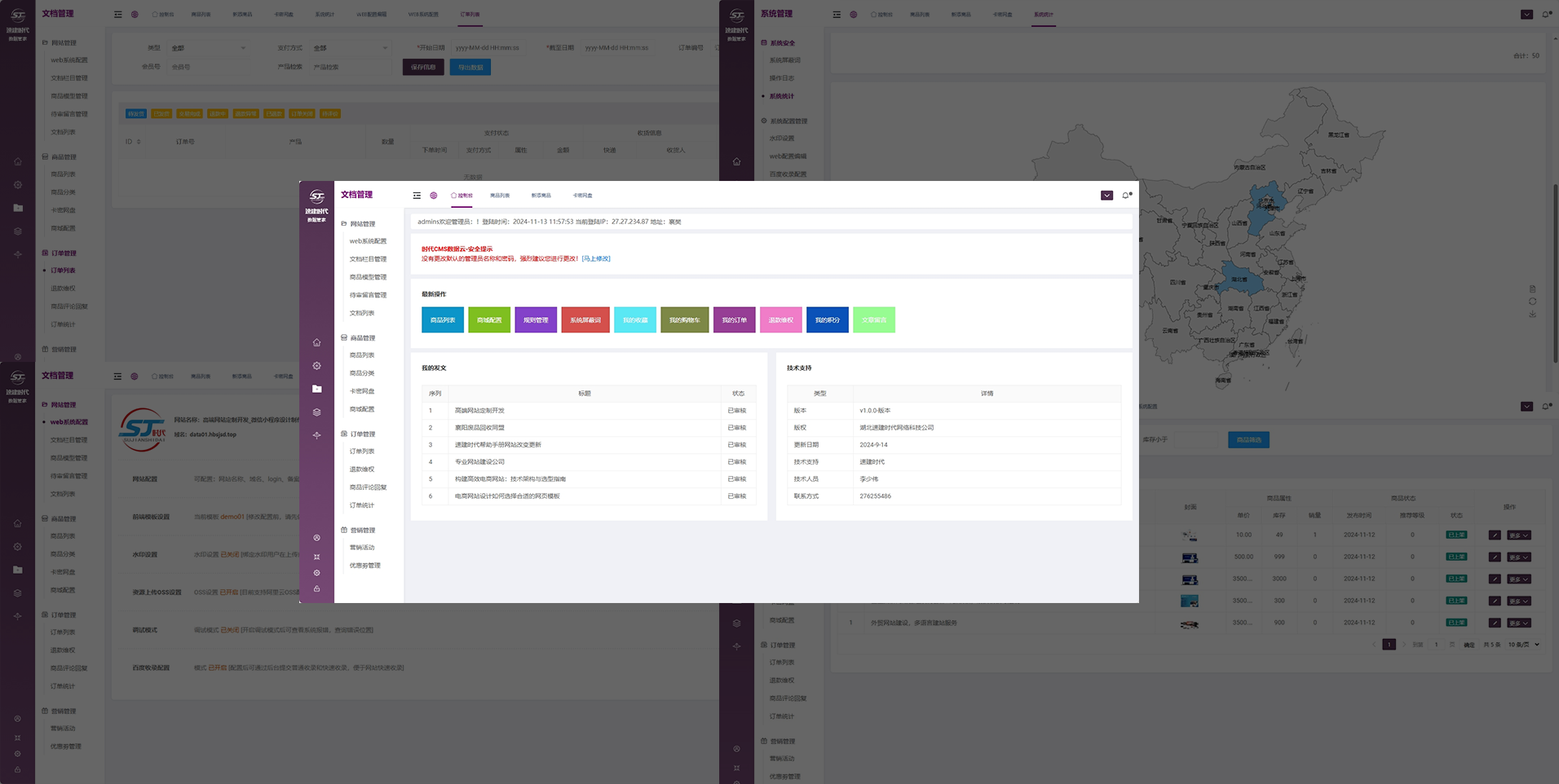Click the white folder icon in the front window's rail
Viewport: 1559px width, 784px height.
pos(317,389)
